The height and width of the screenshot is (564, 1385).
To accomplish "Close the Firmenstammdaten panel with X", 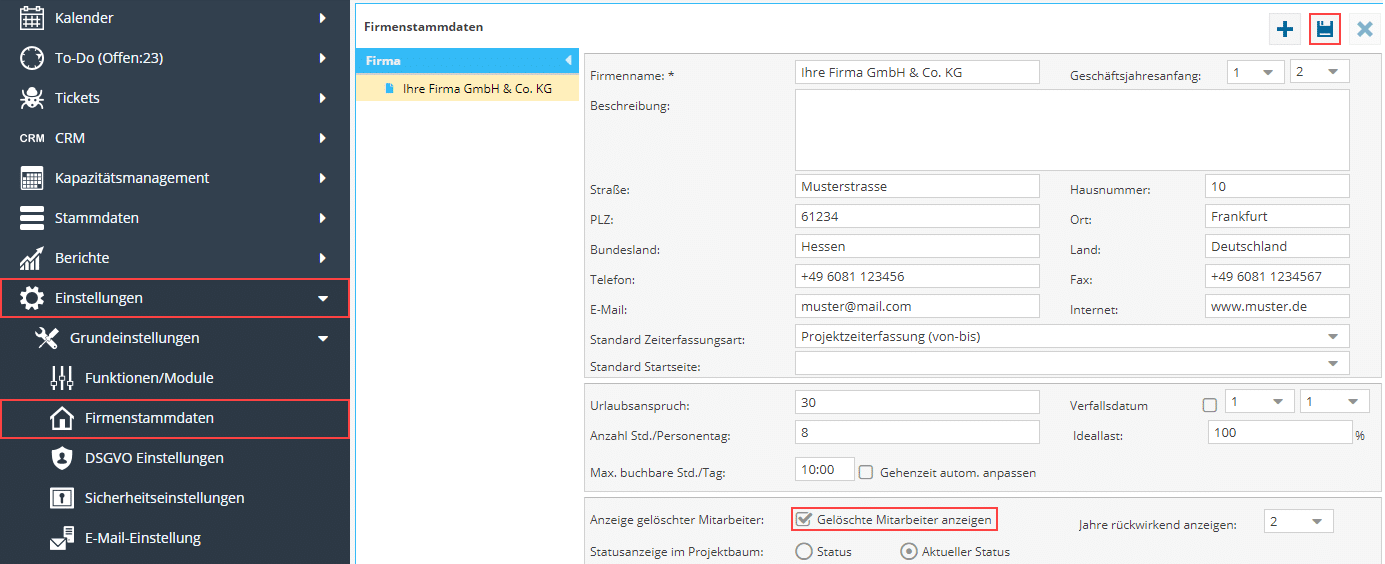I will [x=1364, y=29].
